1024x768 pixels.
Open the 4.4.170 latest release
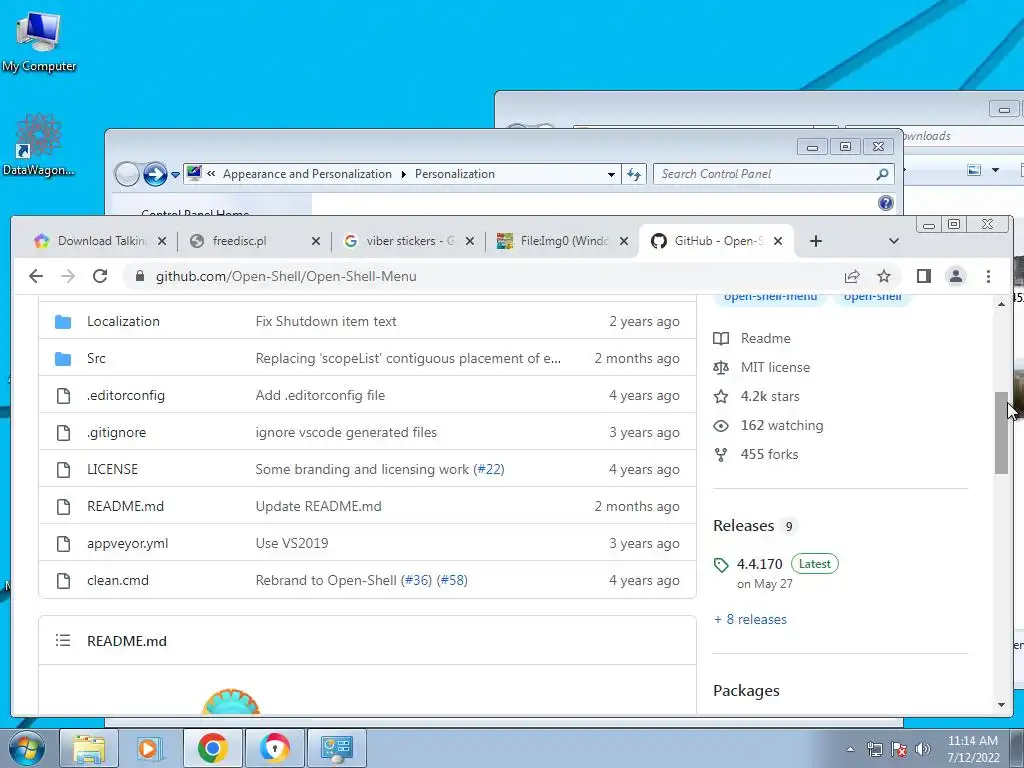coord(760,564)
